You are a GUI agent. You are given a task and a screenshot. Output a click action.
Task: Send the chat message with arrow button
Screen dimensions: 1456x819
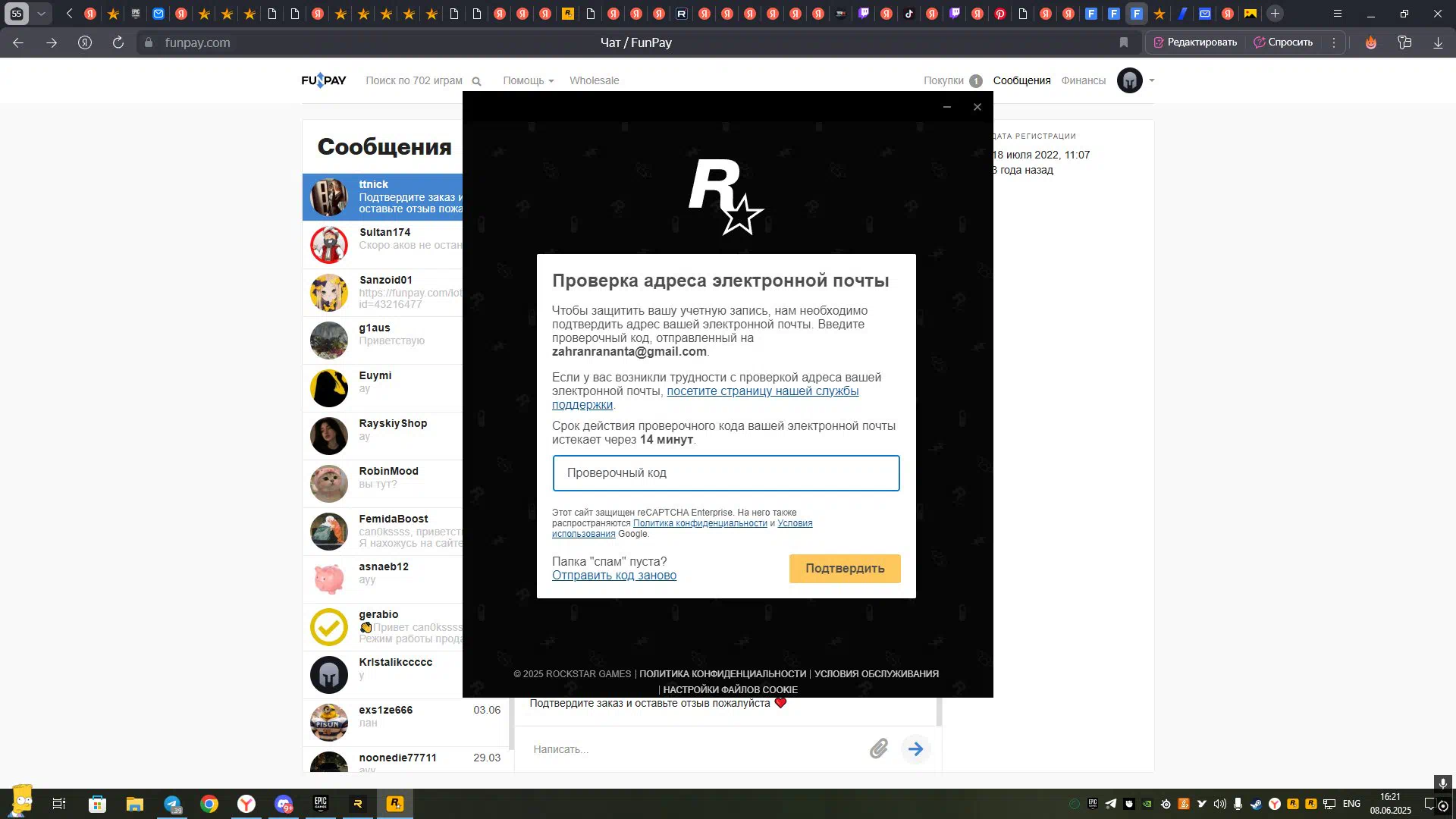[916, 749]
